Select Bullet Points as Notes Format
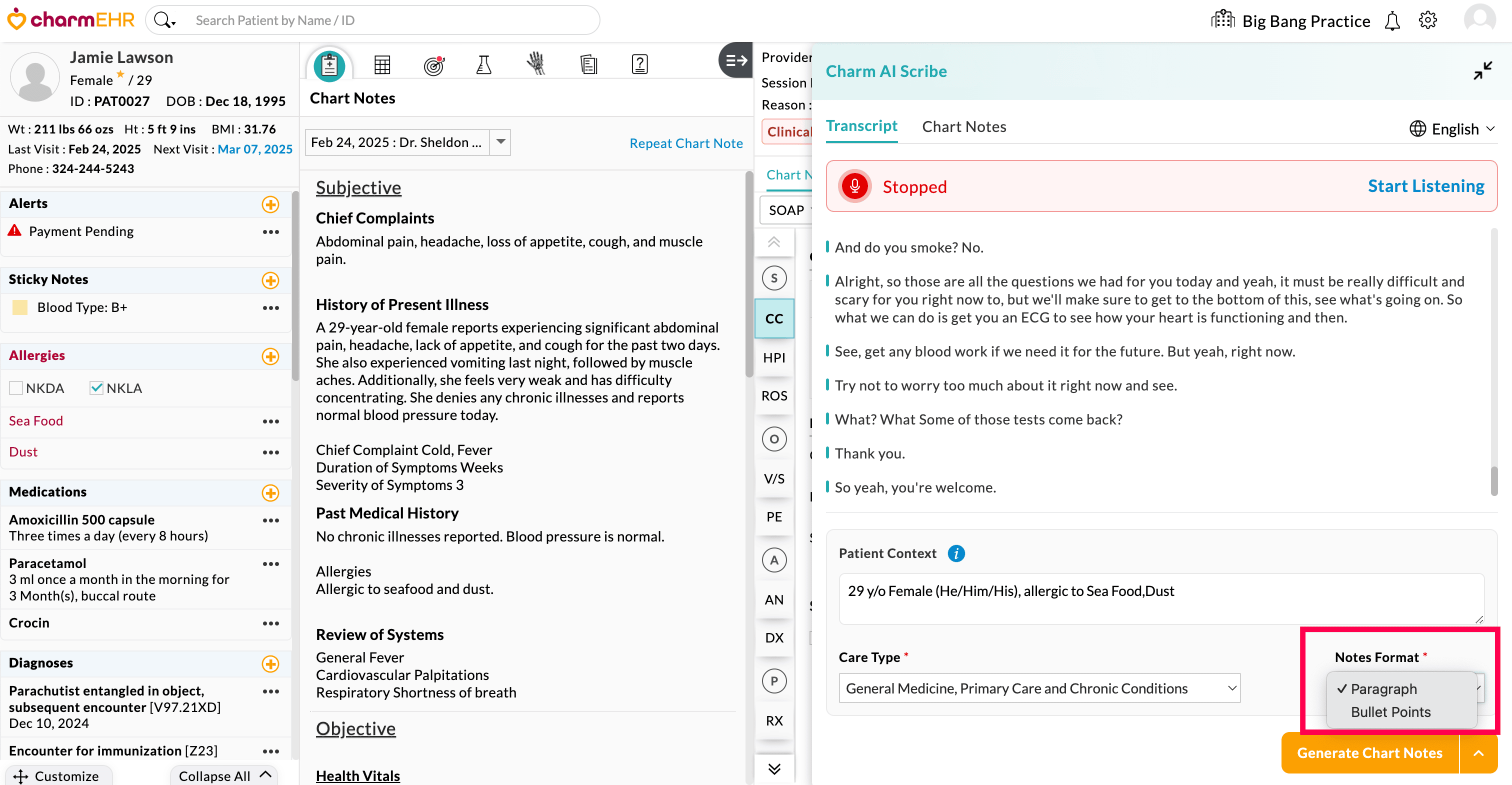The image size is (1512, 785). (1390, 711)
